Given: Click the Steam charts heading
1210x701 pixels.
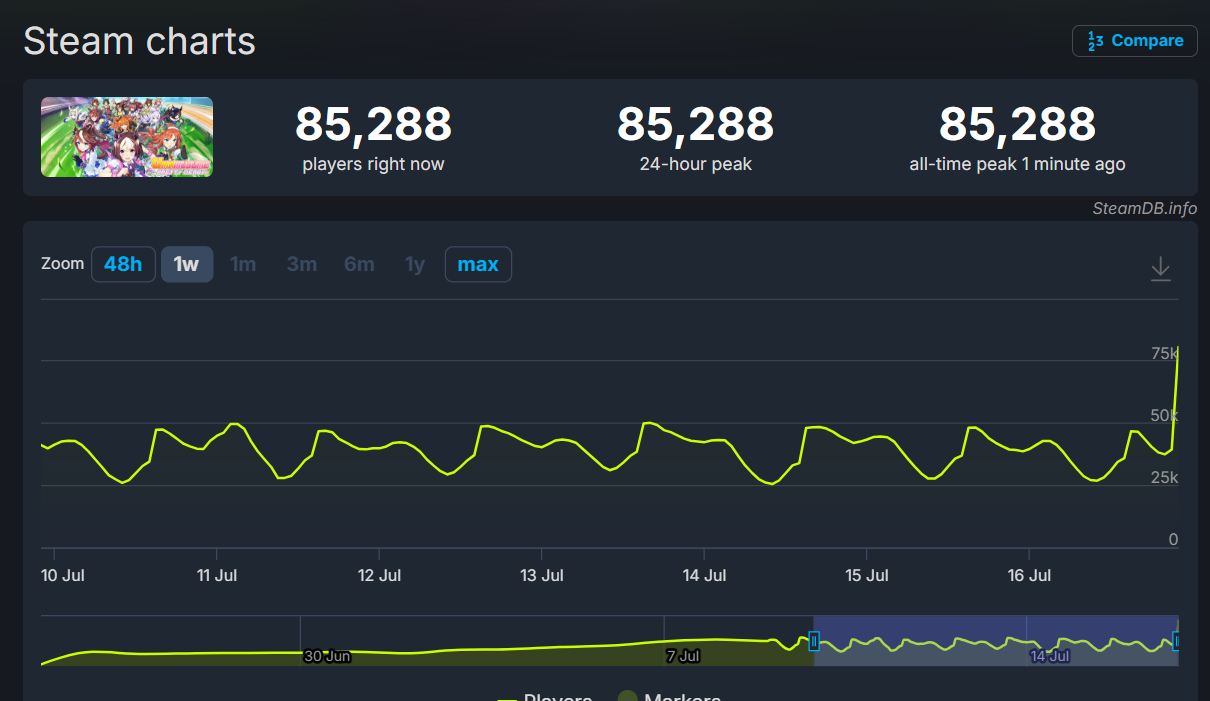Looking at the screenshot, I should coord(139,41).
